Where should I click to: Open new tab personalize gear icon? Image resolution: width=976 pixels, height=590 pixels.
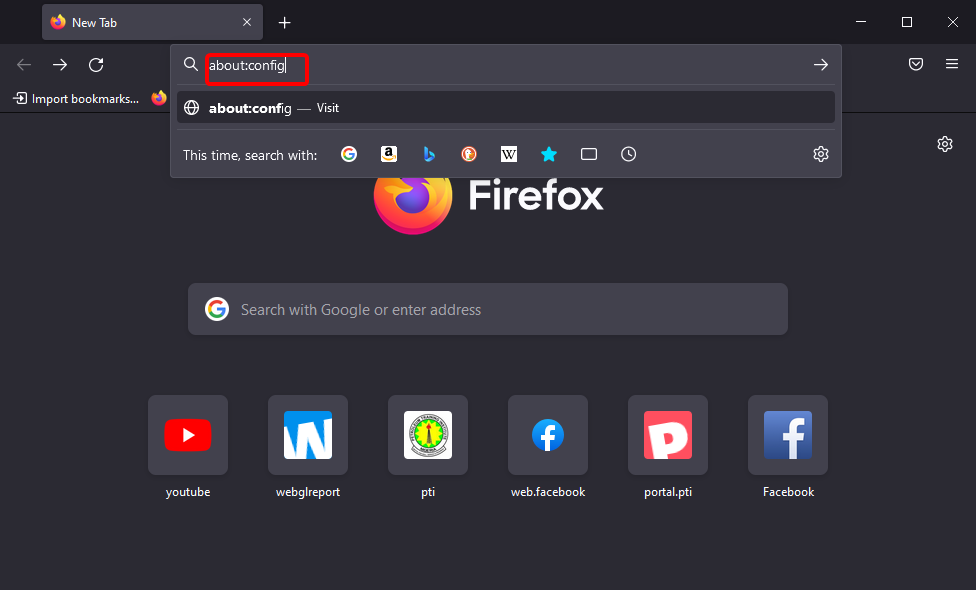point(945,144)
